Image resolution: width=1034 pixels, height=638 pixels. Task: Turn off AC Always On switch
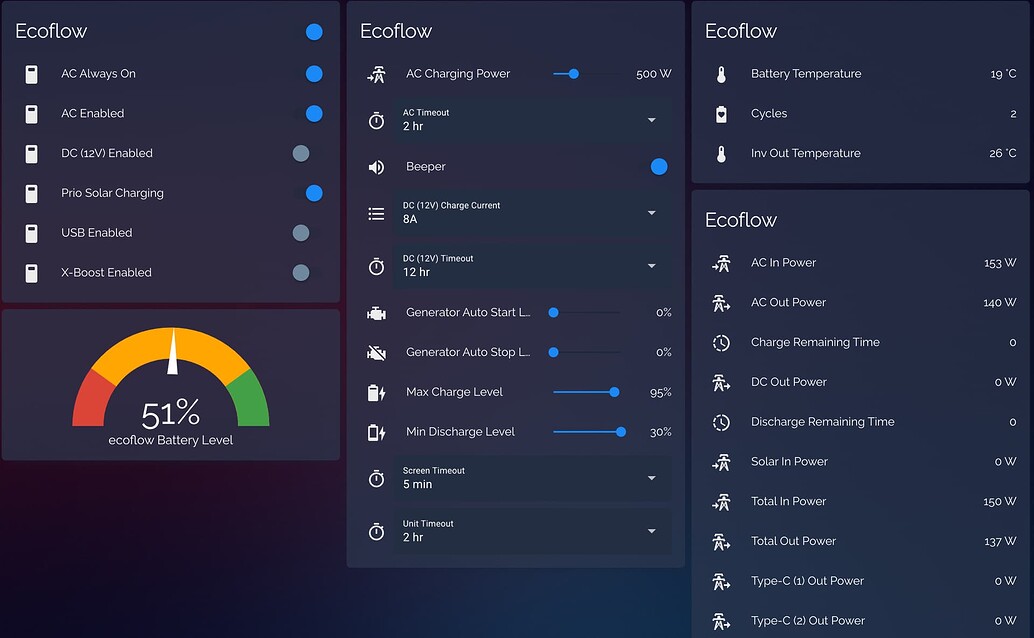pyautogui.click(x=307, y=74)
